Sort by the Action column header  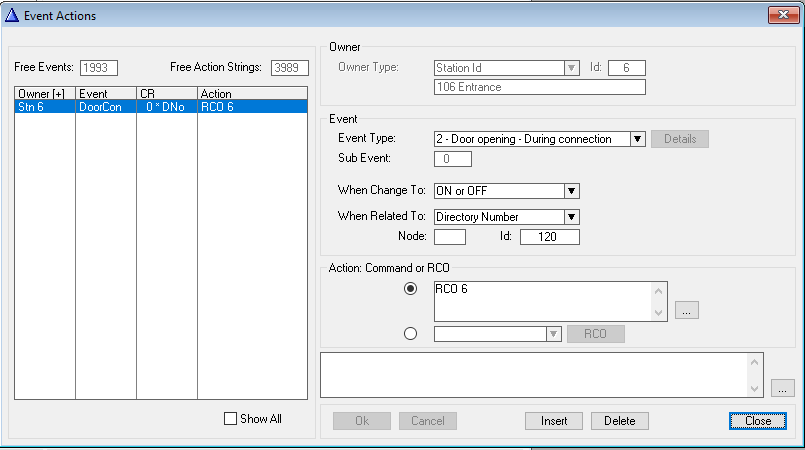[252, 93]
